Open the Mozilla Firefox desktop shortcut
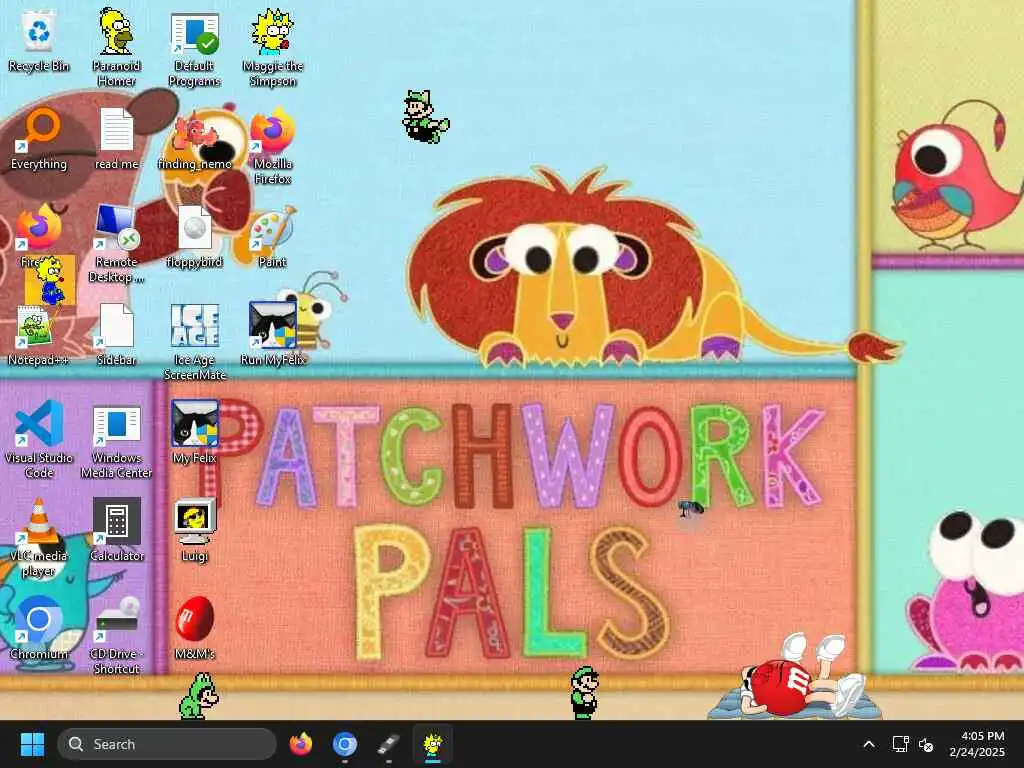The image size is (1024, 768). click(x=273, y=146)
